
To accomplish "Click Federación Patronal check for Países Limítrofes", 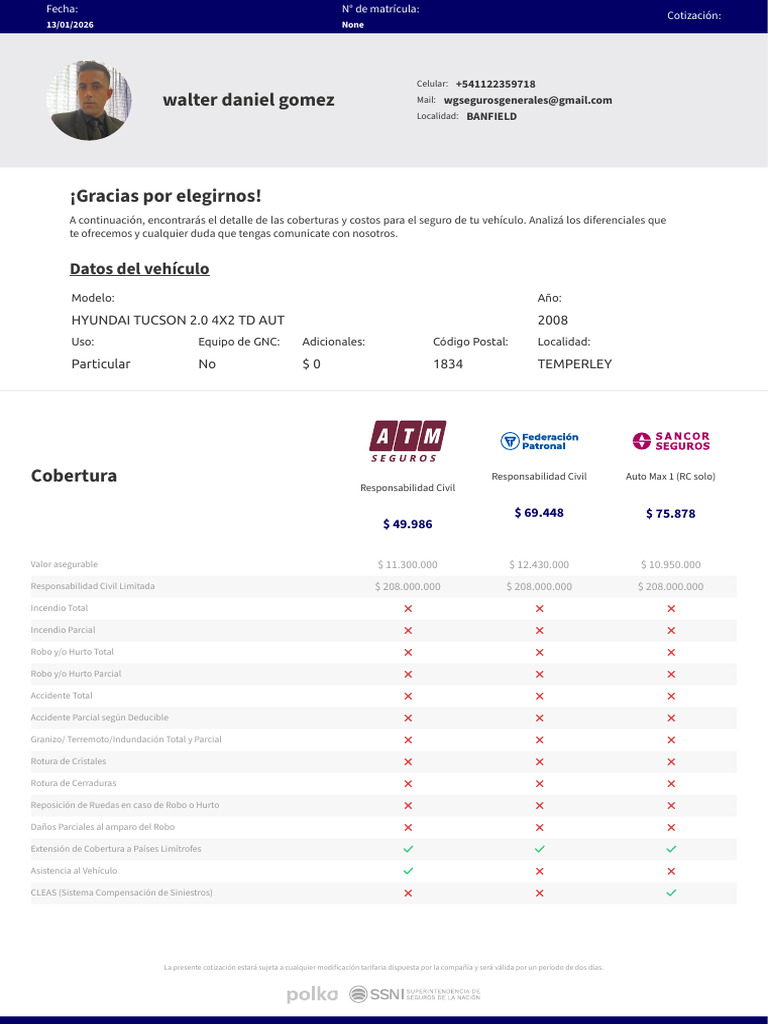I will coord(539,849).
